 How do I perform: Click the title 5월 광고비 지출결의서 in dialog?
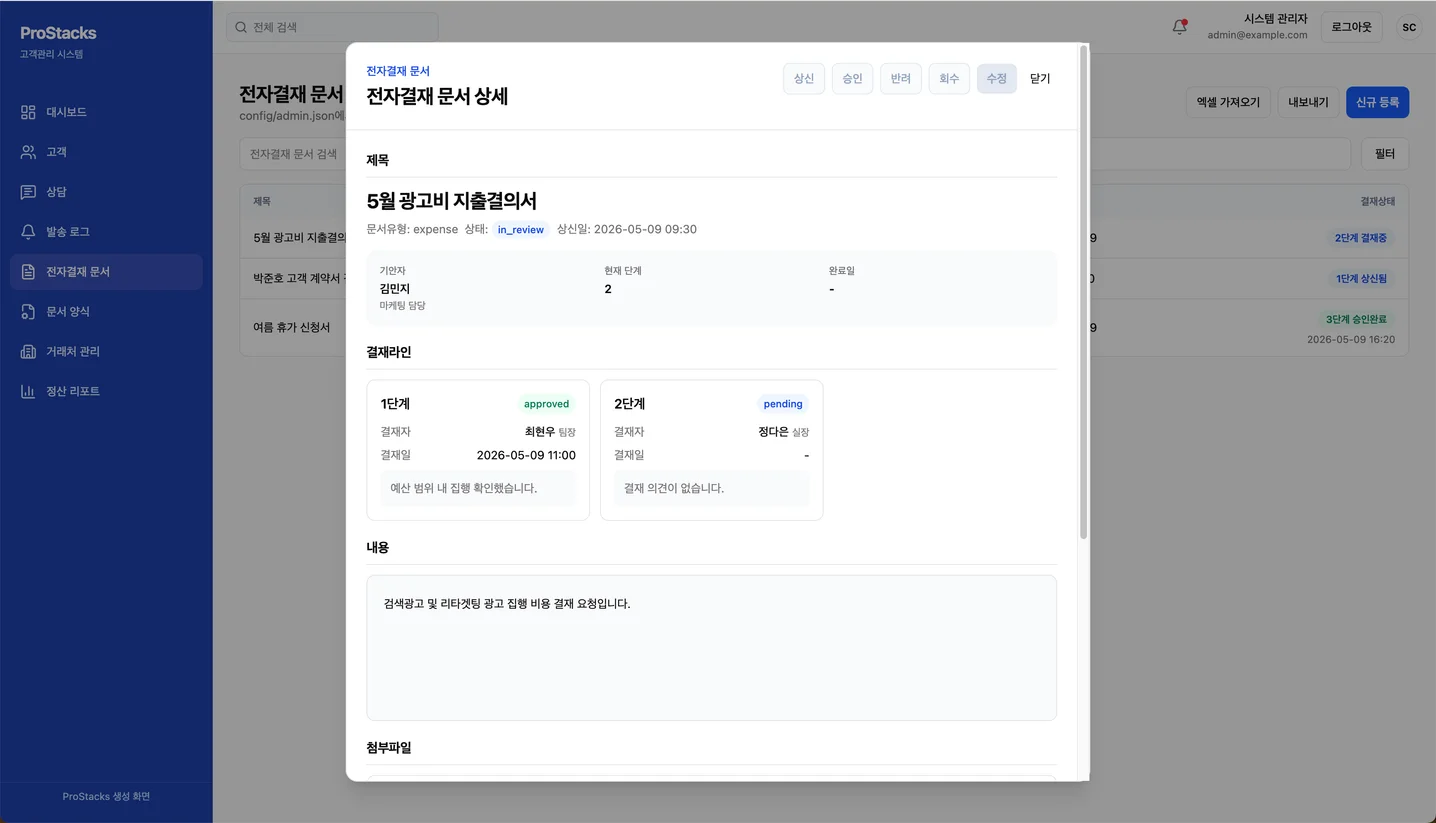[x=452, y=201]
